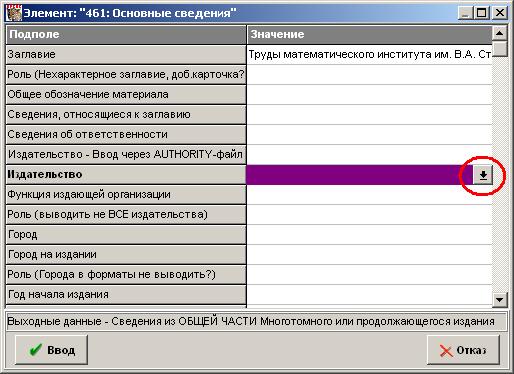Select Роль (Города в форматы не выводить?) label
The height and width of the screenshot is (374, 514).
point(126,274)
